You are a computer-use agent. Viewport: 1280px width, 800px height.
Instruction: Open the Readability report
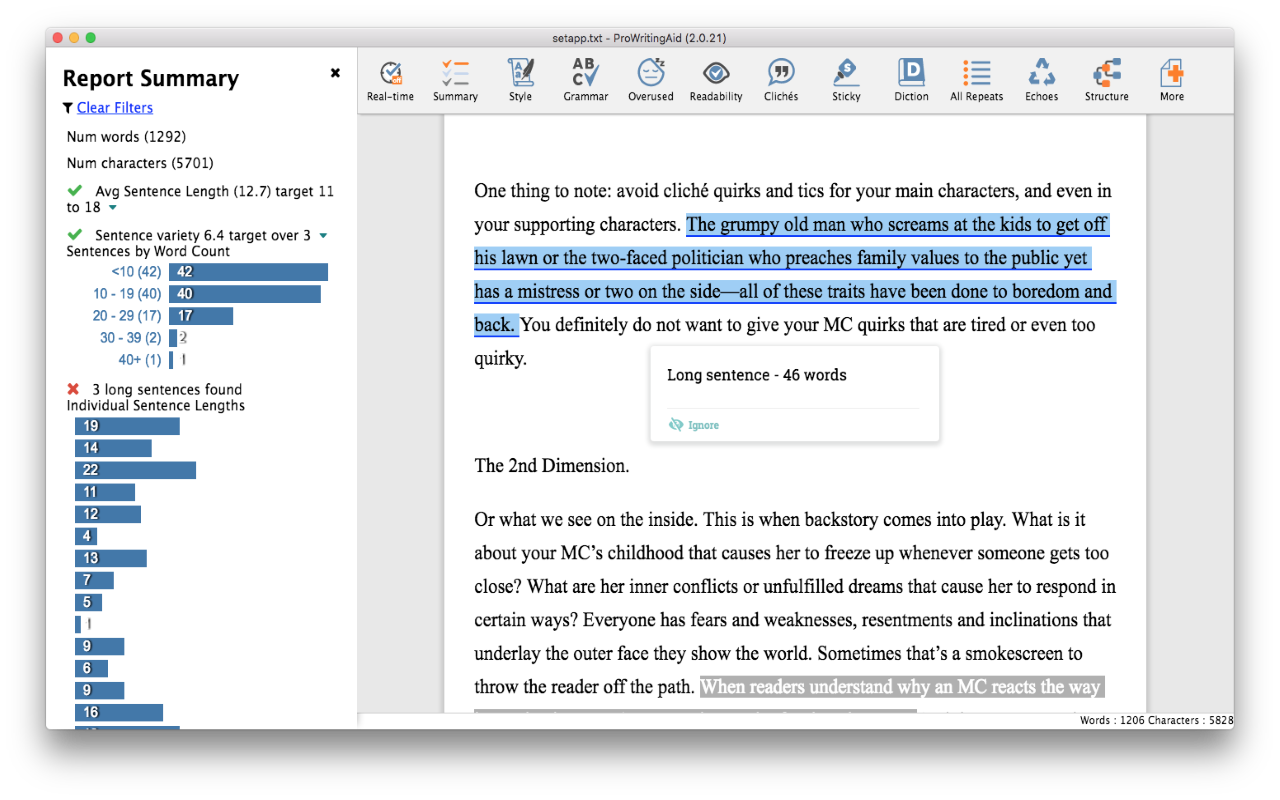tap(716, 80)
